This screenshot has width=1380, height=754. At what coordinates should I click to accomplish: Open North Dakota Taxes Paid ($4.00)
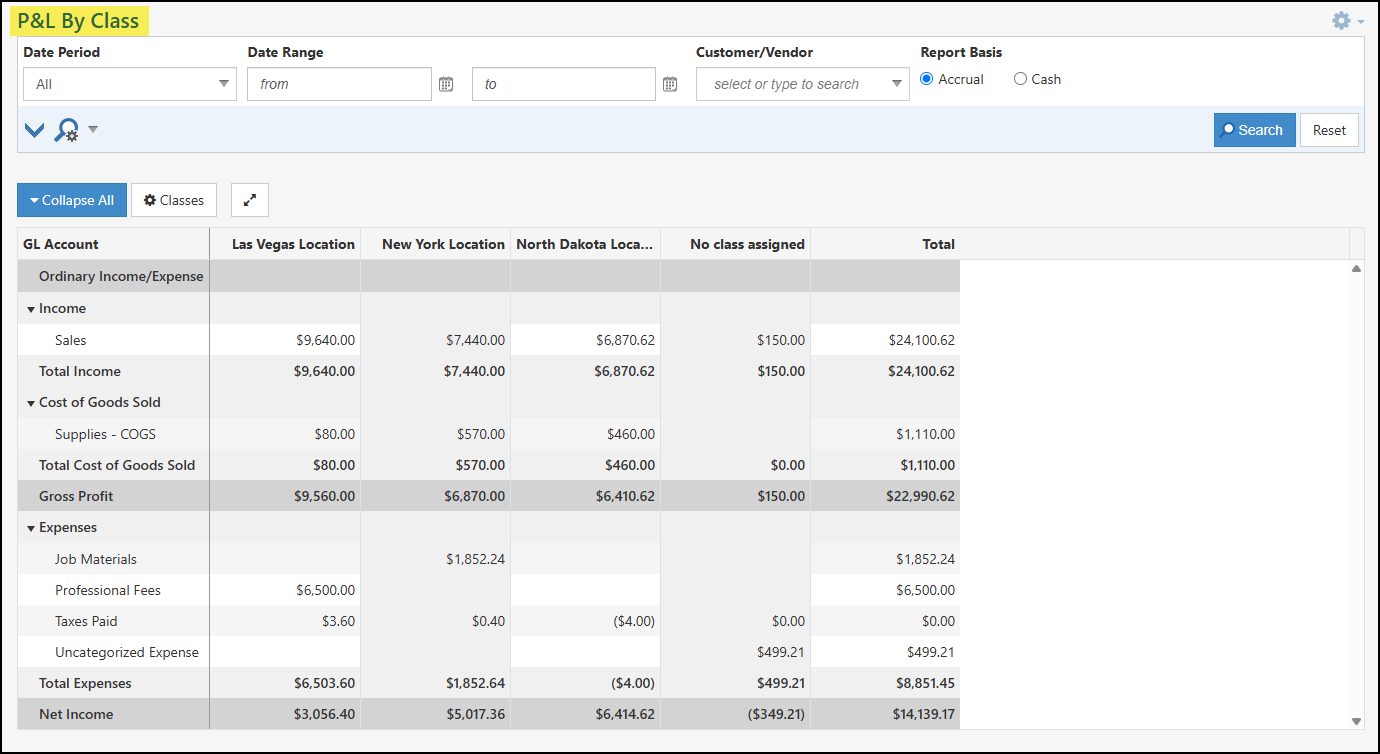tap(634, 621)
